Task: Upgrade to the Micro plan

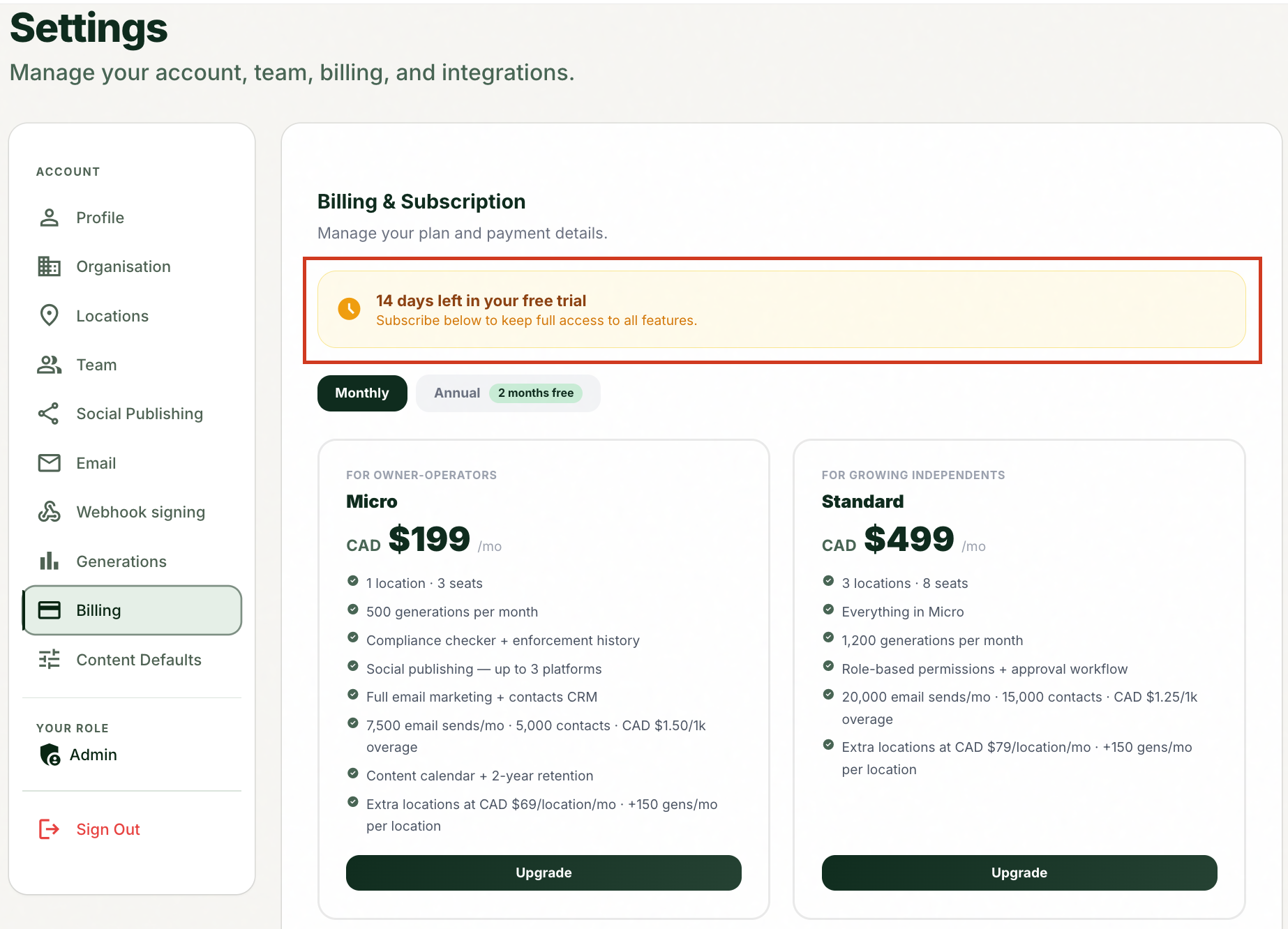Action: pyautogui.click(x=544, y=873)
